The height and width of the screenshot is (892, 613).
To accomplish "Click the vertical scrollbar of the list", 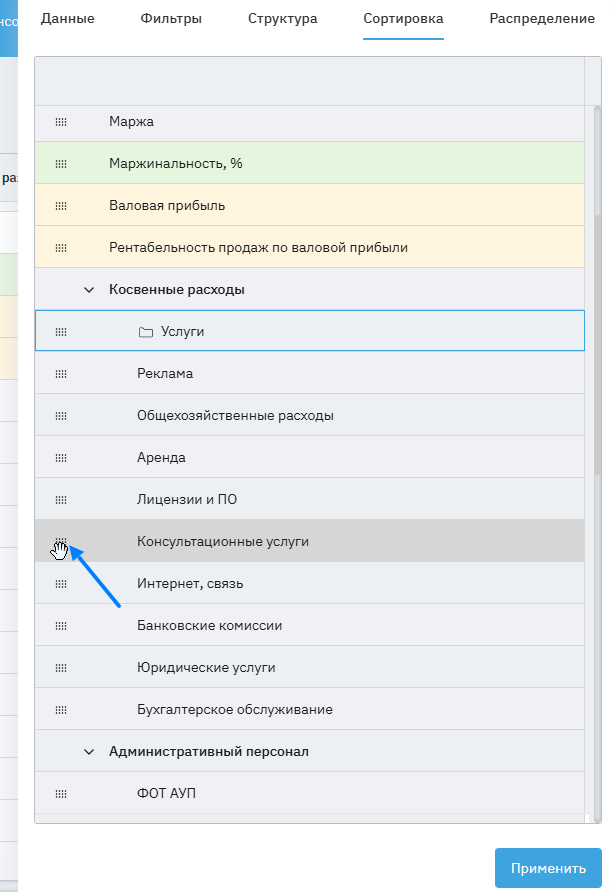I will tap(597, 300).
